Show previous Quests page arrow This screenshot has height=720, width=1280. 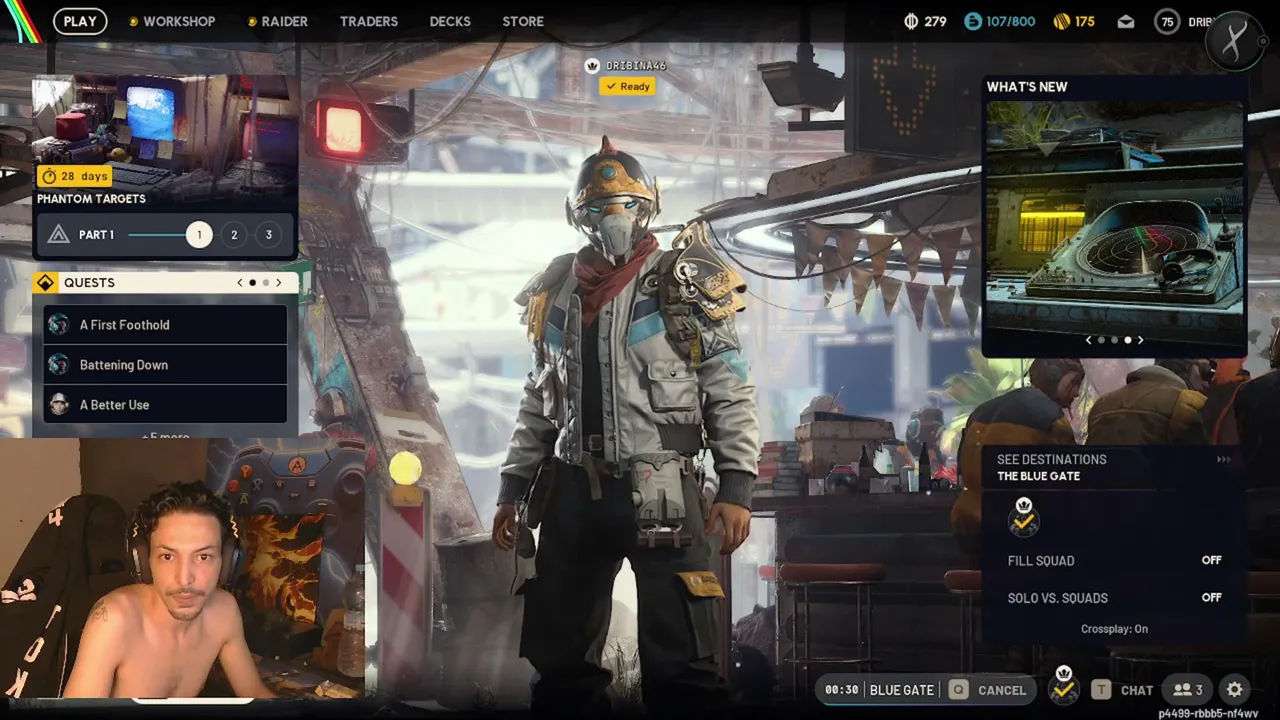pyautogui.click(x=240, y=283)
